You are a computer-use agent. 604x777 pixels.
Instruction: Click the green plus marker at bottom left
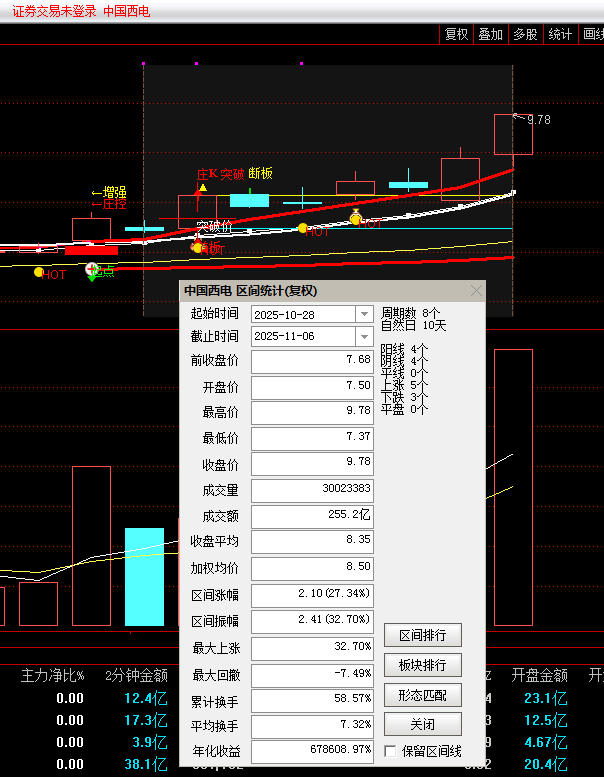coord(92,270)
